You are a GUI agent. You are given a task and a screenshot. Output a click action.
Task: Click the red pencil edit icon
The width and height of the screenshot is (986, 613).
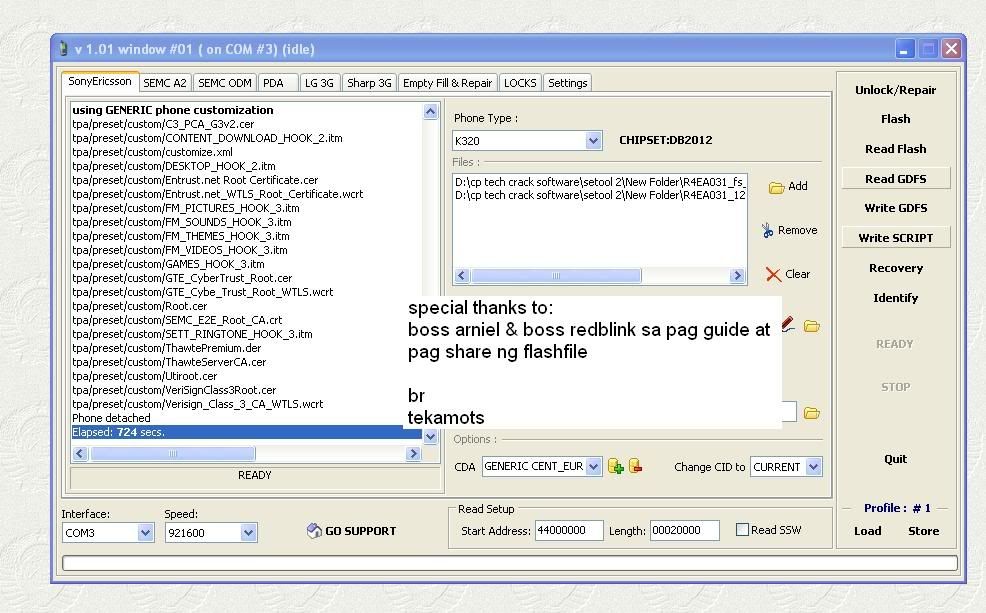pyautogui.click(x=788, y=324)
